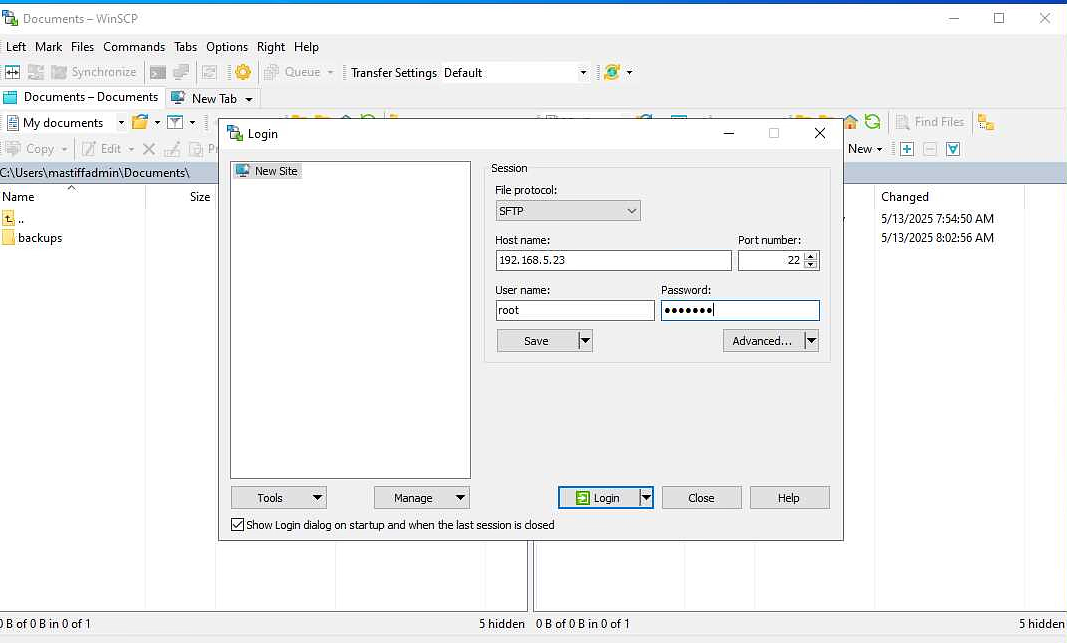Click the Home directory icon in right panel
The height and width of the screenshot is (643, 1067).
tap(851, 122)
